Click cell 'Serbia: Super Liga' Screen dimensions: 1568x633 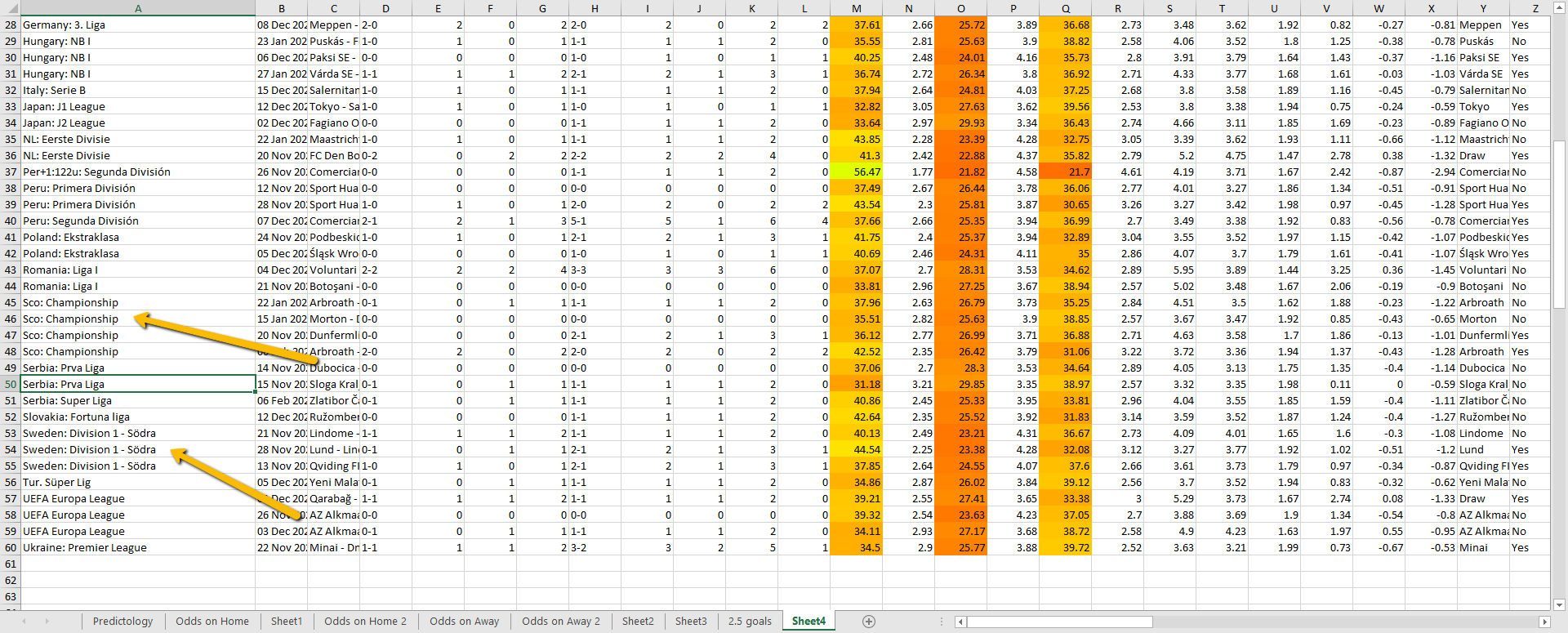click(x=138, y=400)
